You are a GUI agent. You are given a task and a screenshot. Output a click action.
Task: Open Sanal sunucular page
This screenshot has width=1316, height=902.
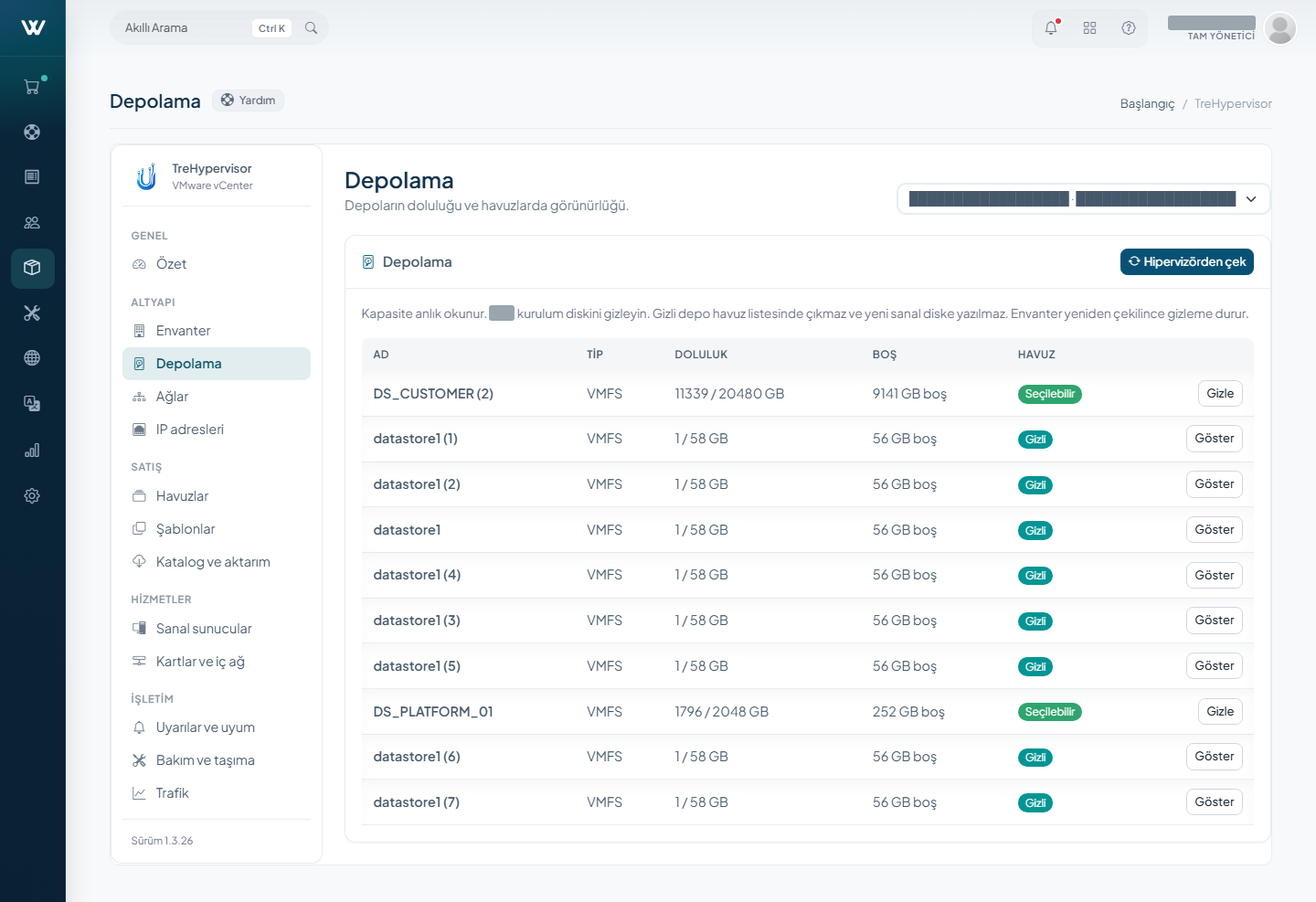pos(217,629)
